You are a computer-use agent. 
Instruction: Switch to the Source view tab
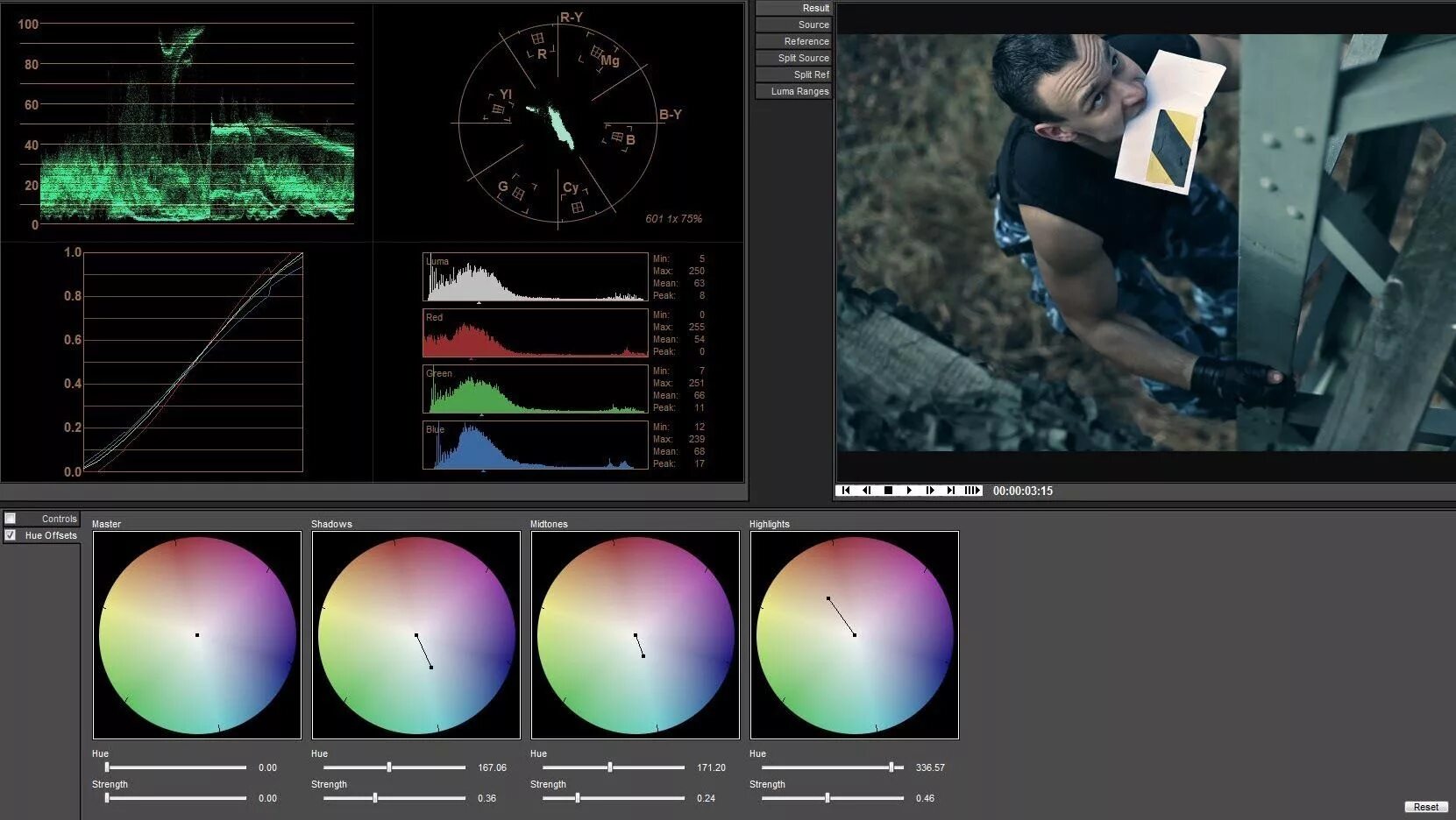[x=793, y=24]
